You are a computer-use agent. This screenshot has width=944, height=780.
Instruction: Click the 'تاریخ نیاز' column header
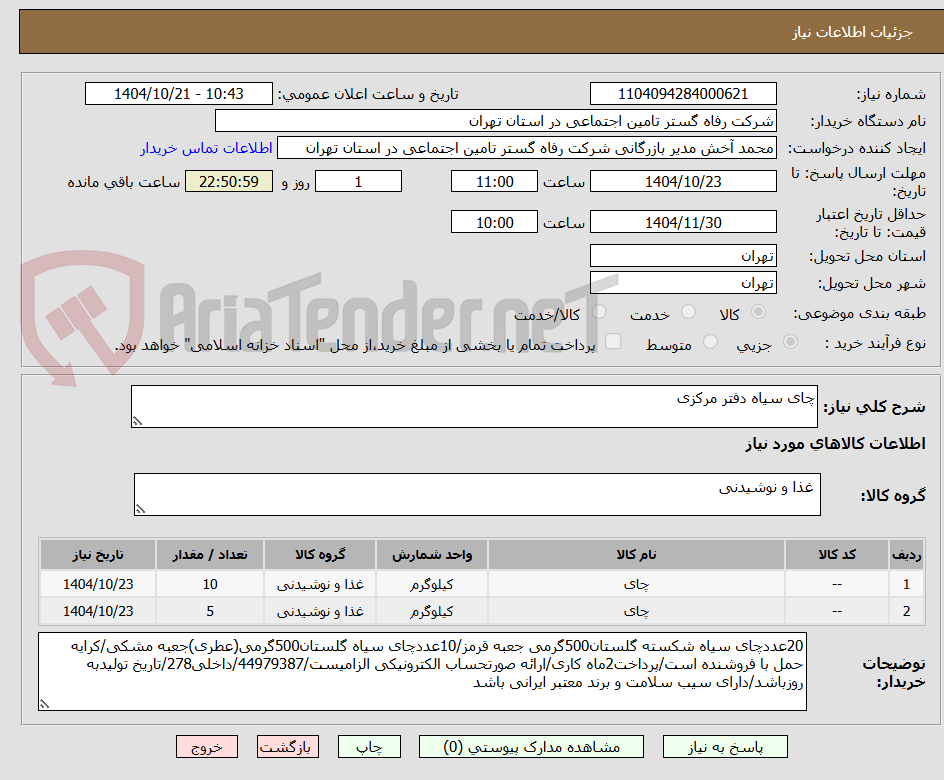[98, 555]
